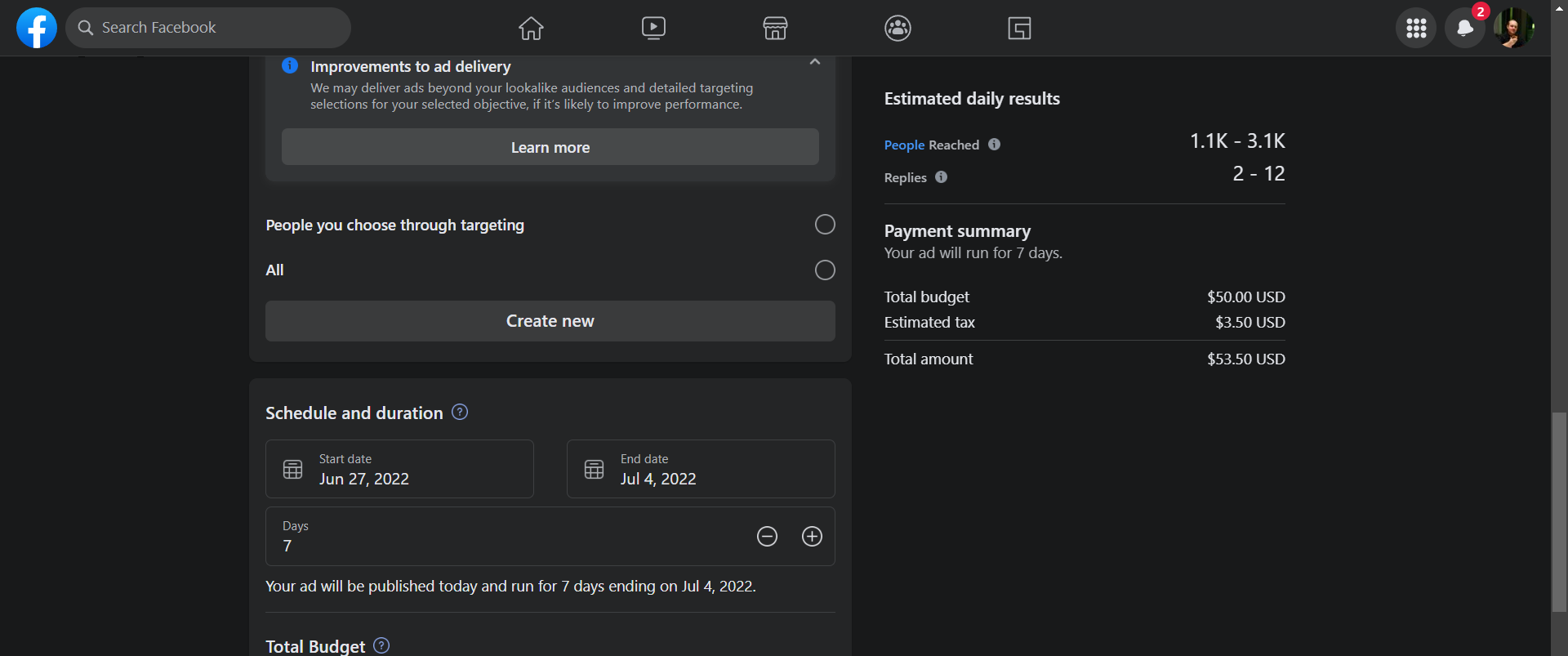Open the Home feed icon

531,29
